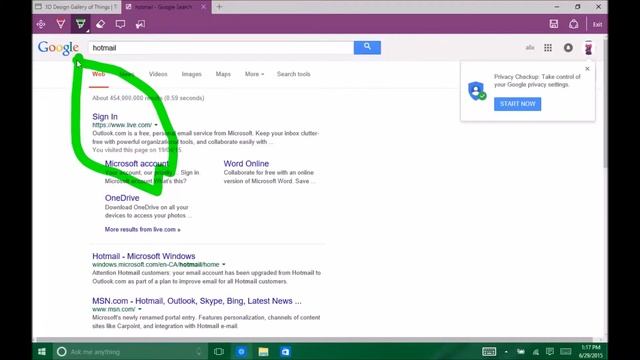Select the Clip tool
Image resolution: width=640 pixels, height=360 pixels.
140,24
